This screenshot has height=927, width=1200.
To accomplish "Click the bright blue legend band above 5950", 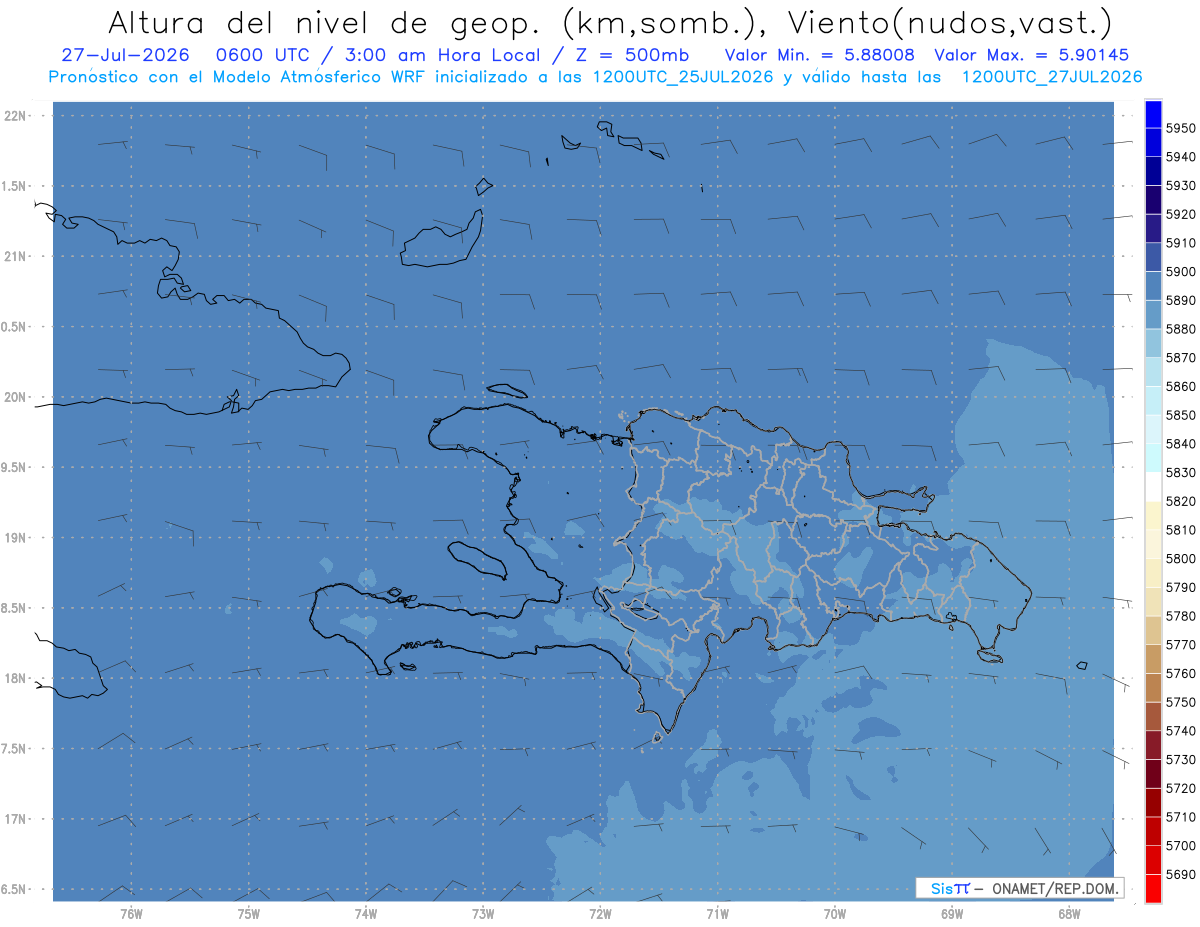I will pos(1153,114).
